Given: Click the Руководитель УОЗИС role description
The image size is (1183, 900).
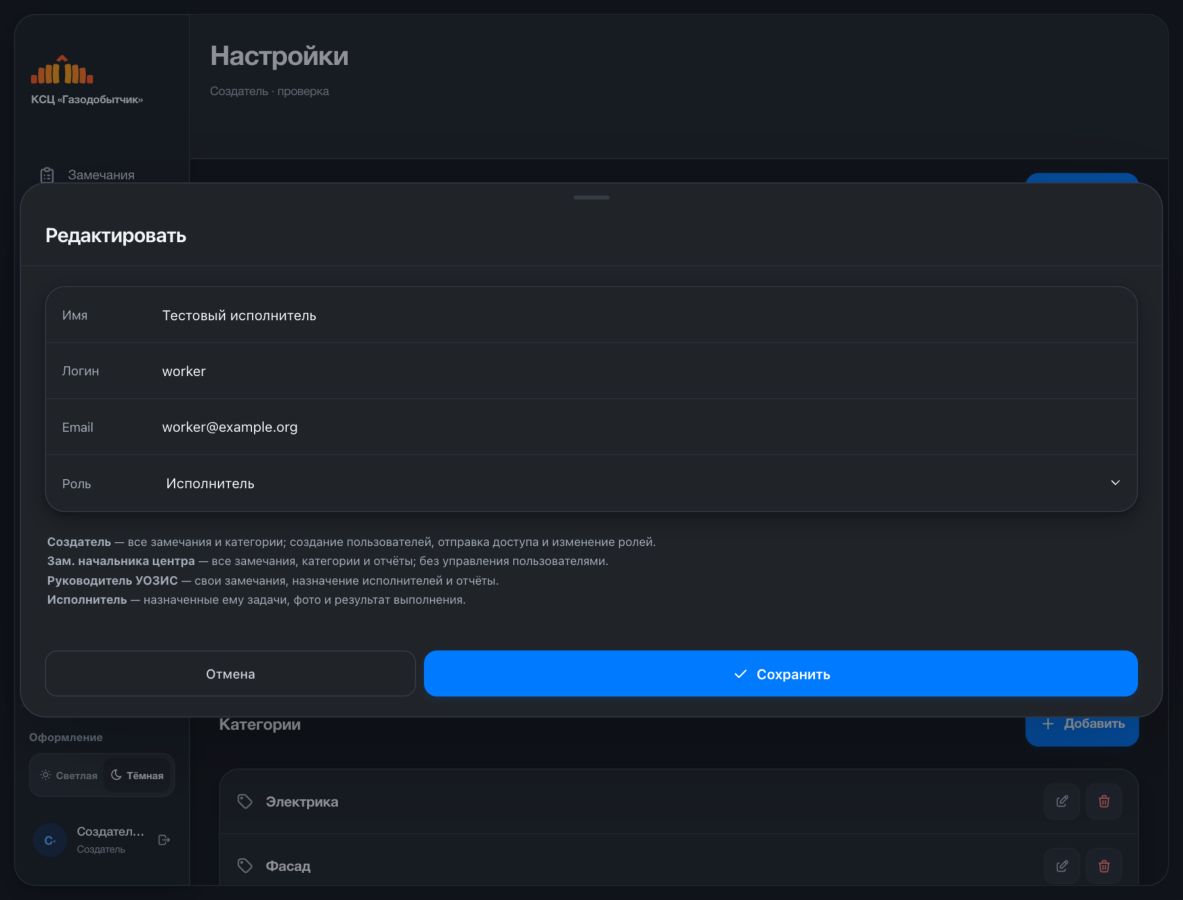Looking at the screenshot, I should tap(273, 581).
